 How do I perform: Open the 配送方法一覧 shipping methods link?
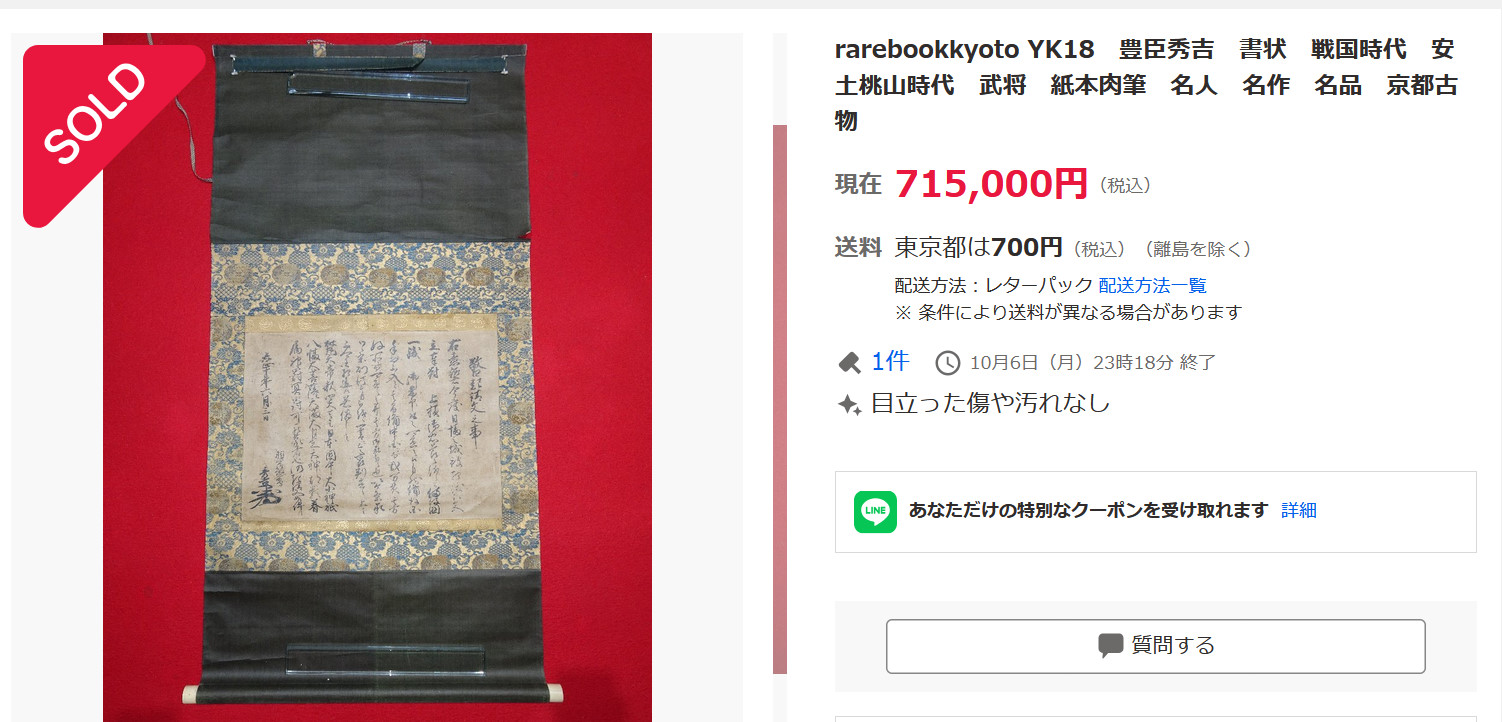click(x=1152, y=286)
